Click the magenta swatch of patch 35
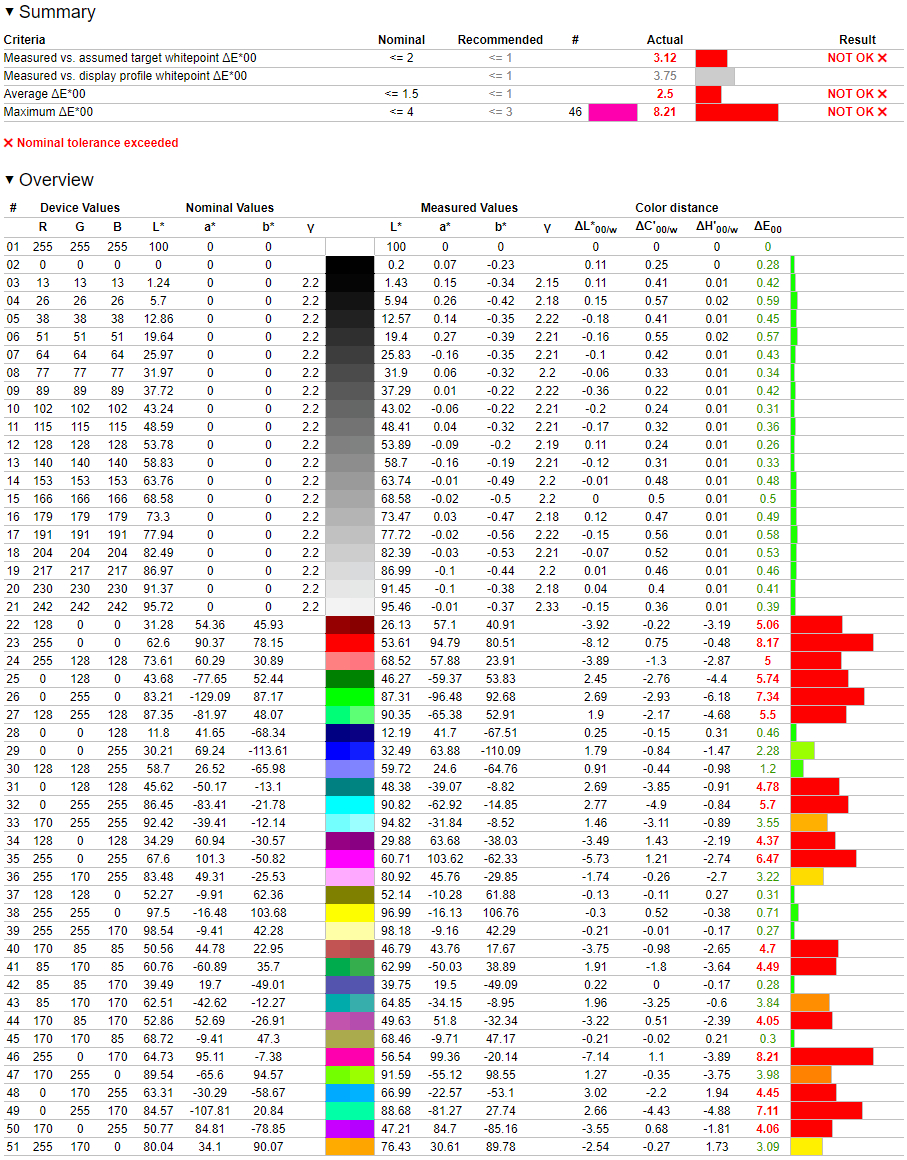The height and width of the screenshot is (1160, 907). click(350, 859)
